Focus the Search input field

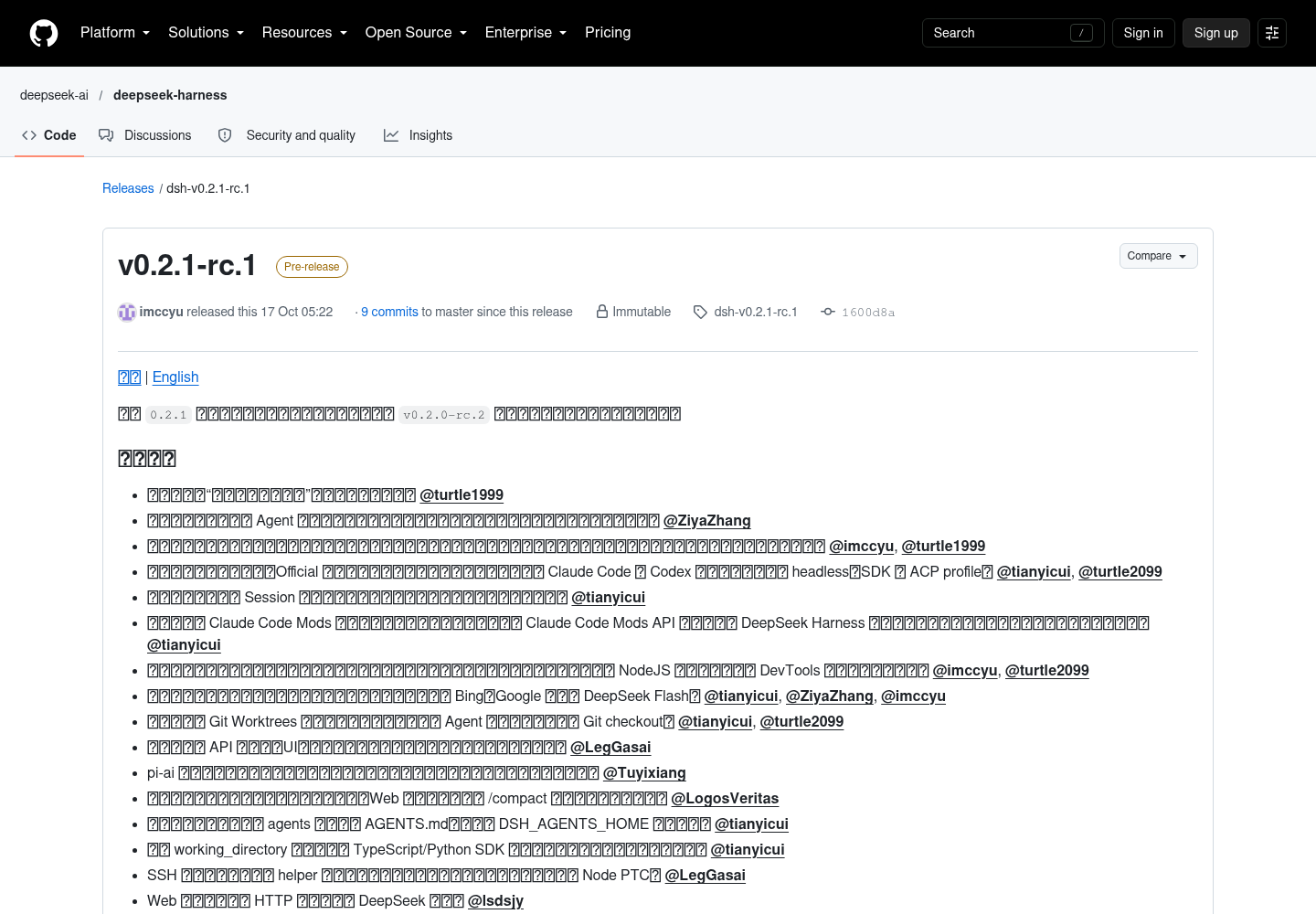(1013, 33)
